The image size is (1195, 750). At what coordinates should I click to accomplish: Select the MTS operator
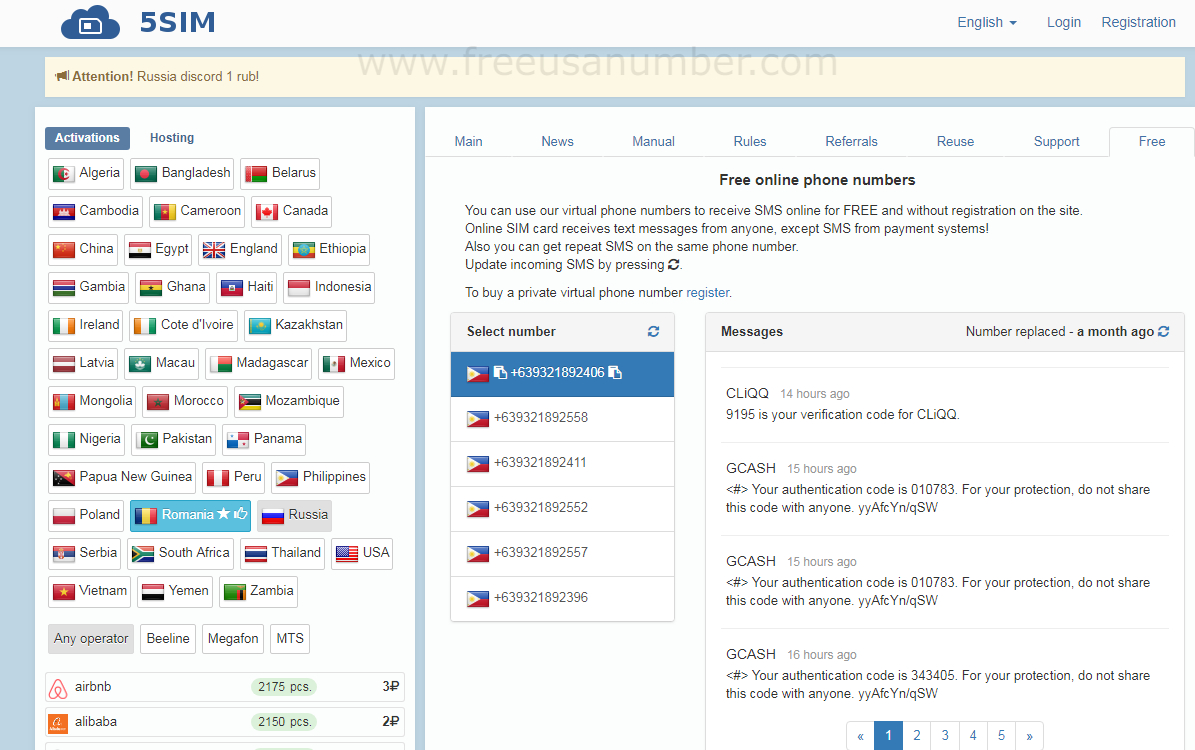tap(290, 639)
